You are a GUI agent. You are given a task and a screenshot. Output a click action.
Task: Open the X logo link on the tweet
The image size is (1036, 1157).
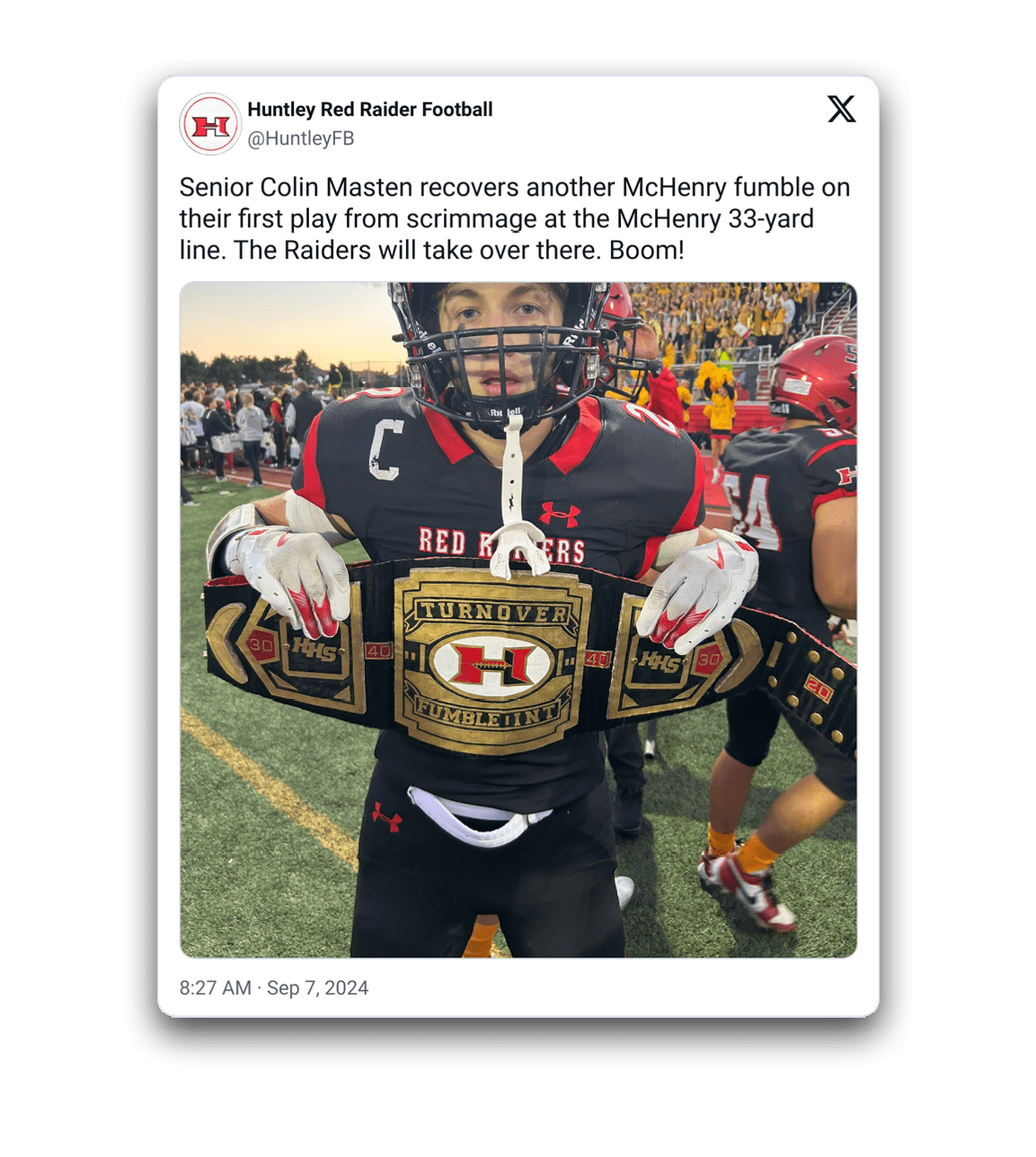tap(841, 109)
